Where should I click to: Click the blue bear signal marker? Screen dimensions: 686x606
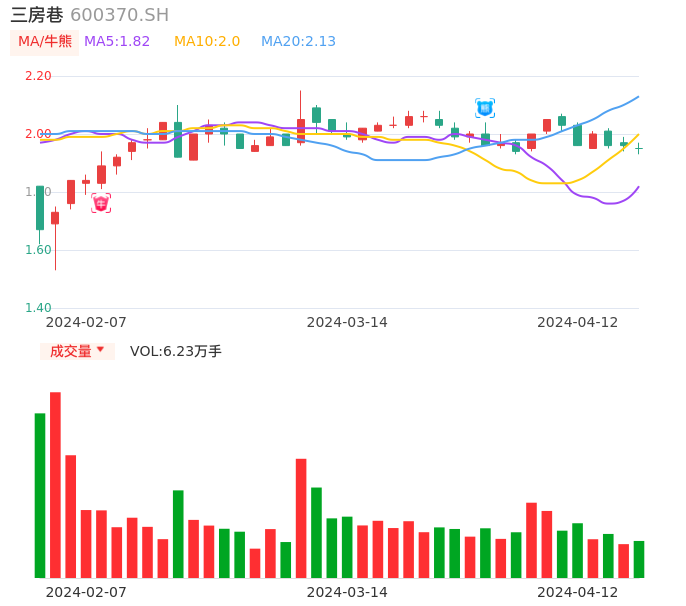pos(485,108)
